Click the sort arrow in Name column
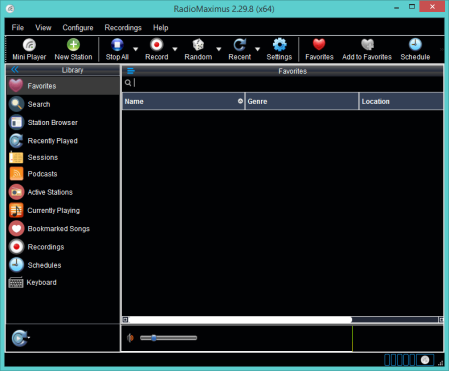Viewport: 449px width, 371px height. point(240,101)
